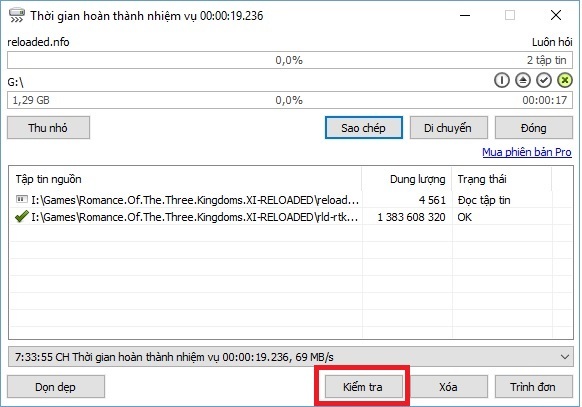Click the TeraCopy app icon in title bar

(16, 16)
